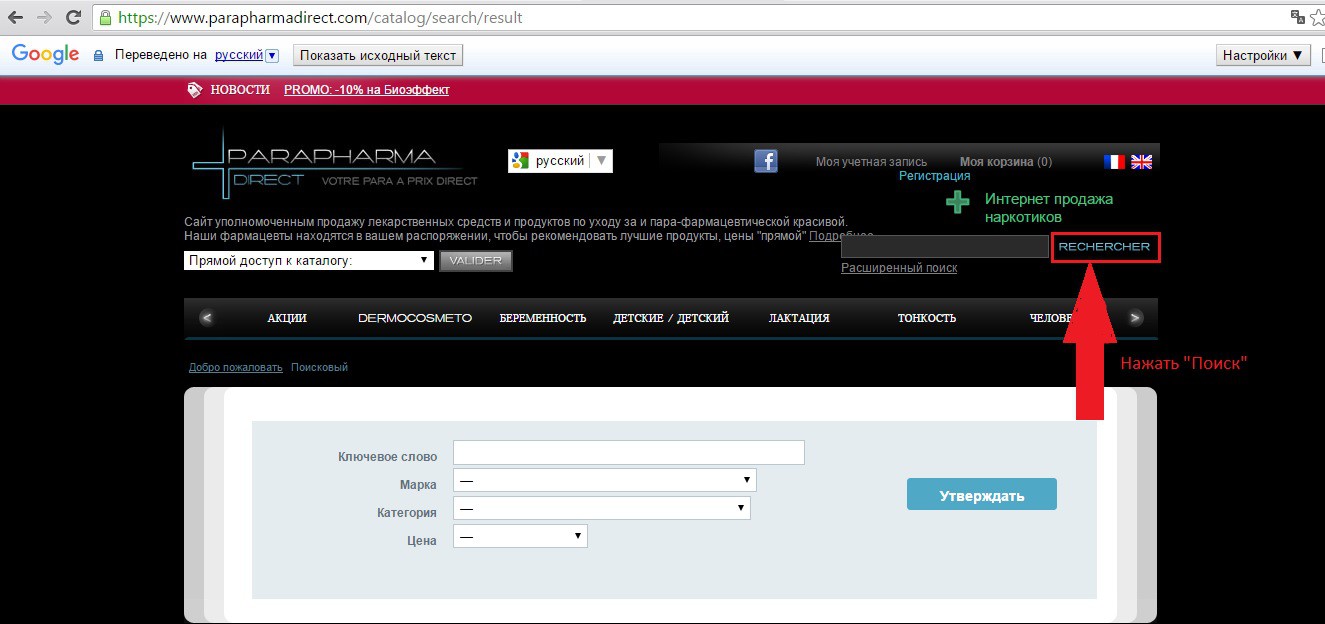
Task: Click the 'Марка' field label
Action: (418, 485)
